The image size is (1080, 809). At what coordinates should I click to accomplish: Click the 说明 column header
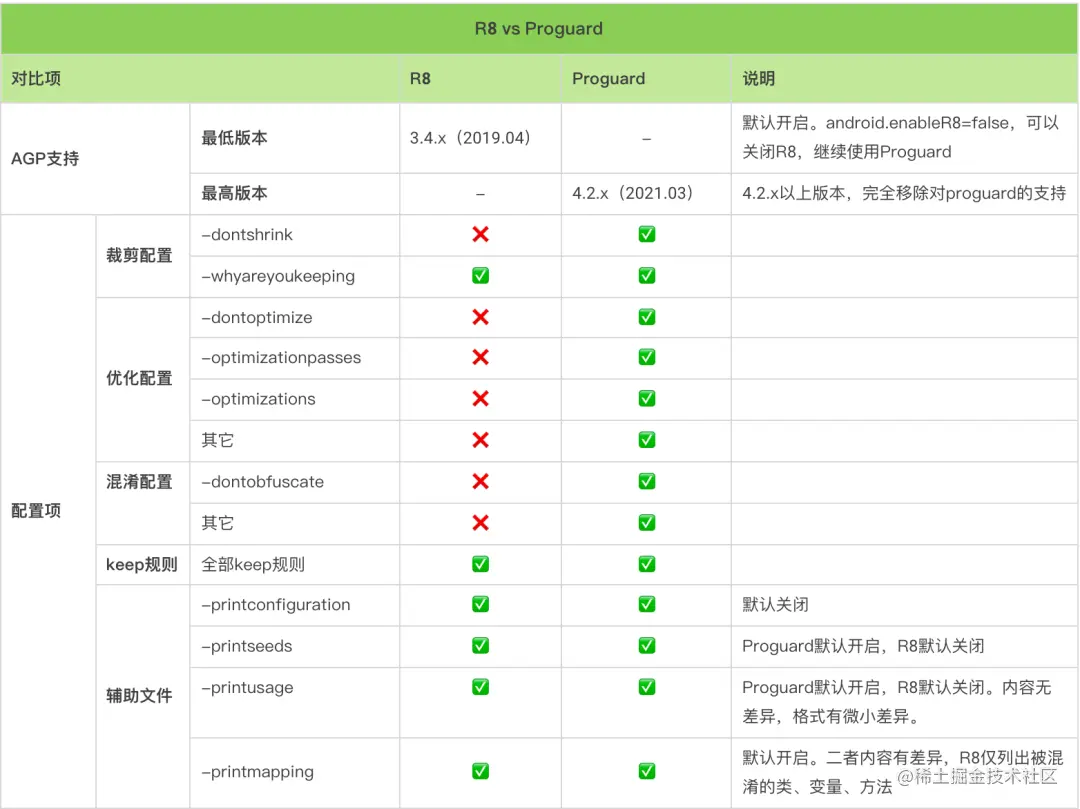758,78
